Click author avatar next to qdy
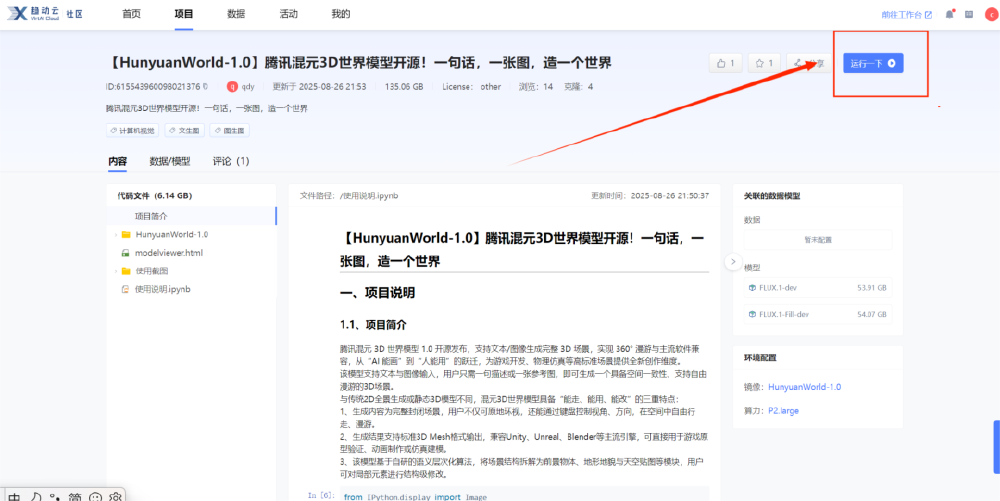 tap(232, 86)
